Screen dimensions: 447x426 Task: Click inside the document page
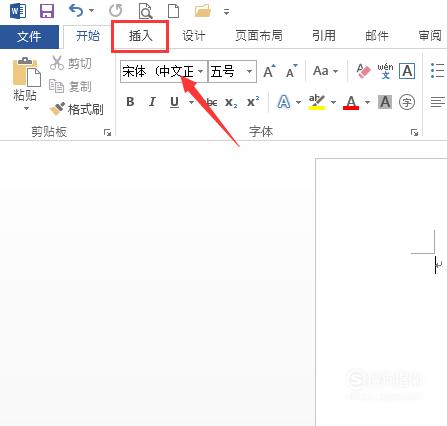(x=381, y=292)
